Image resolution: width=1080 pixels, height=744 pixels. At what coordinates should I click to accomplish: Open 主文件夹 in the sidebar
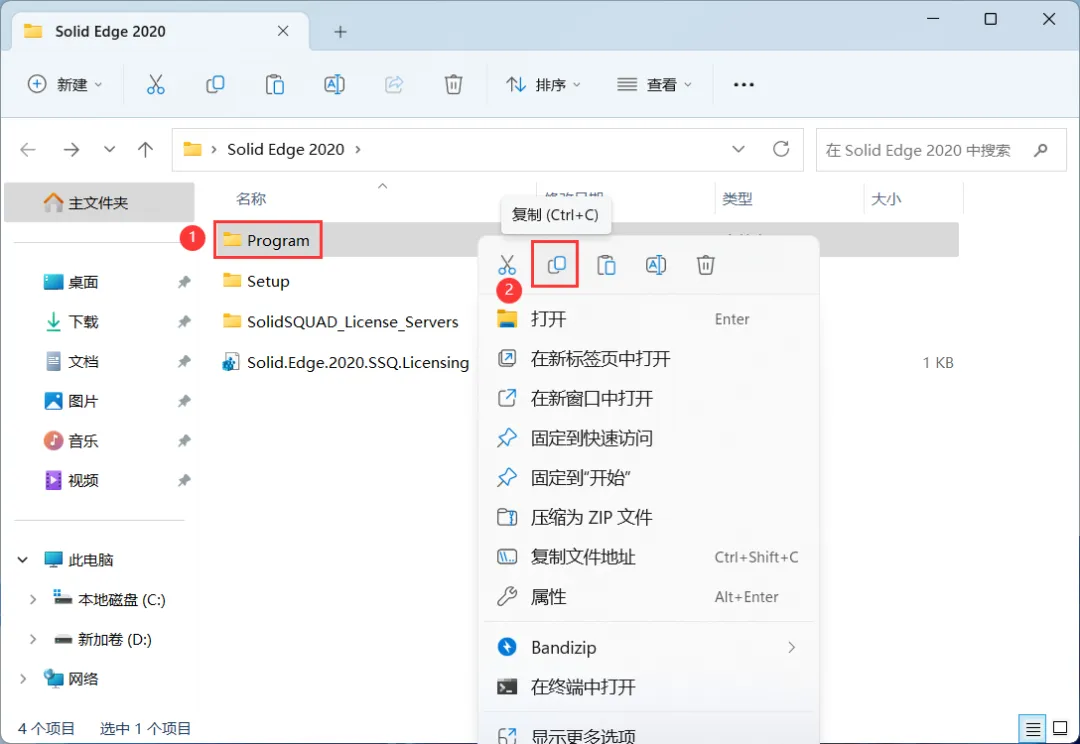[99, 203]
